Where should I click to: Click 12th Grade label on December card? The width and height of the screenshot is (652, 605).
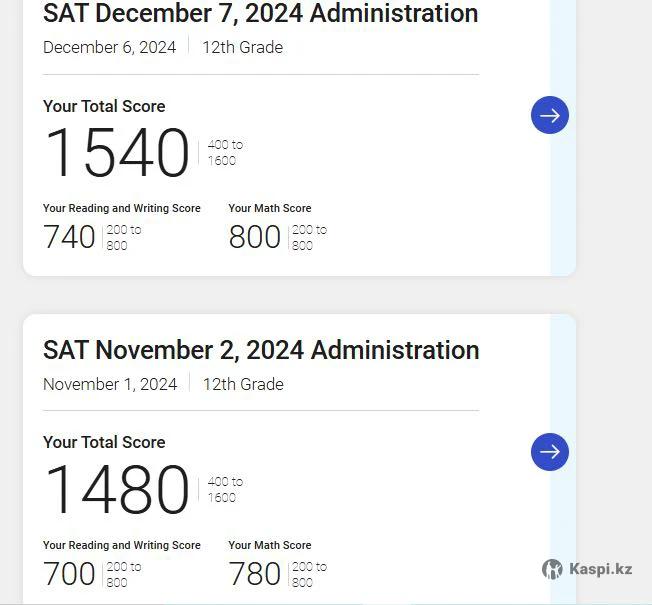(x=243, y=47)
